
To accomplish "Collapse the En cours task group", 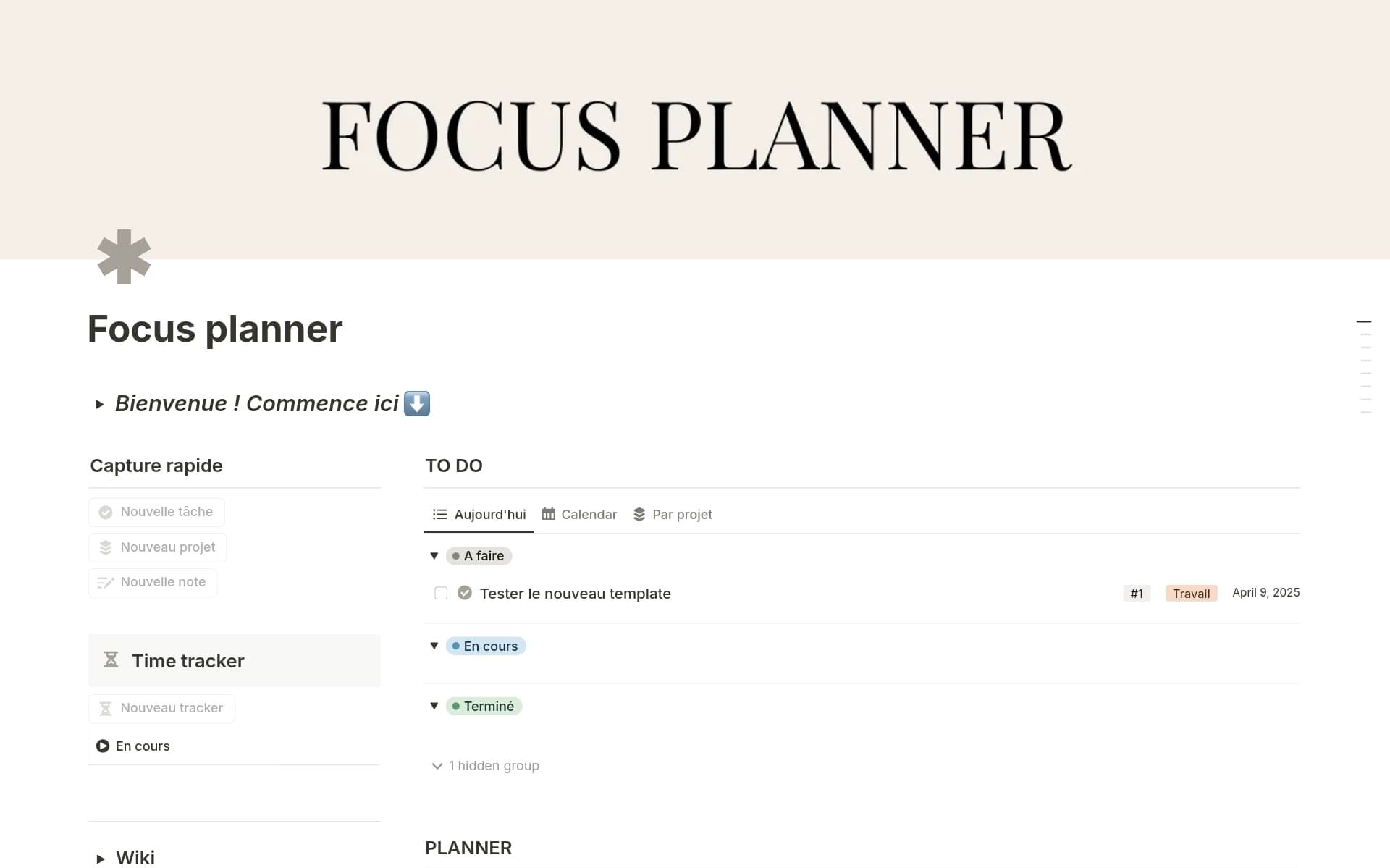I will [434, 646].
